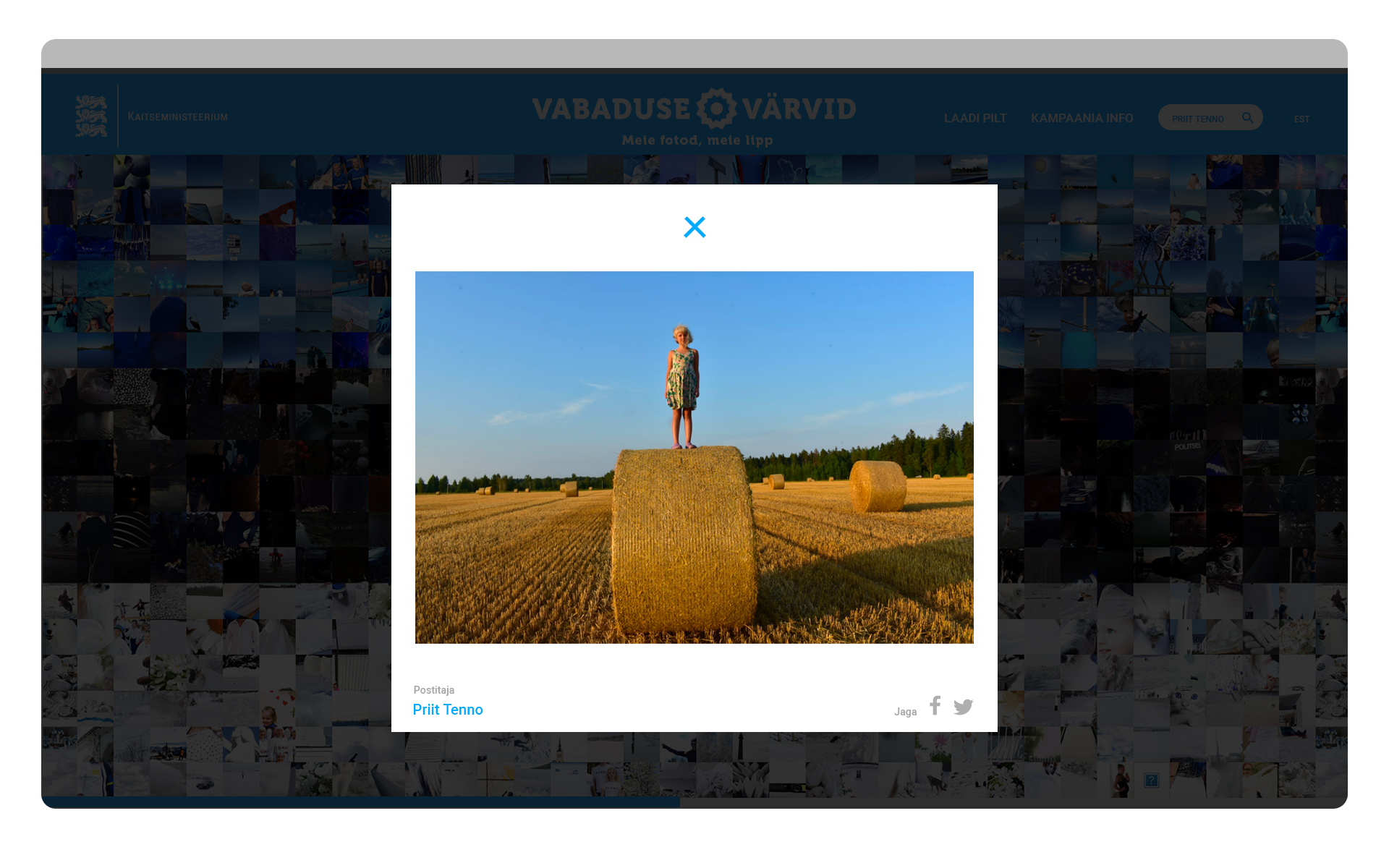The image size is (1389, 868).
Task: Open the Kampaania info menu item
Action: [1082, 118]
